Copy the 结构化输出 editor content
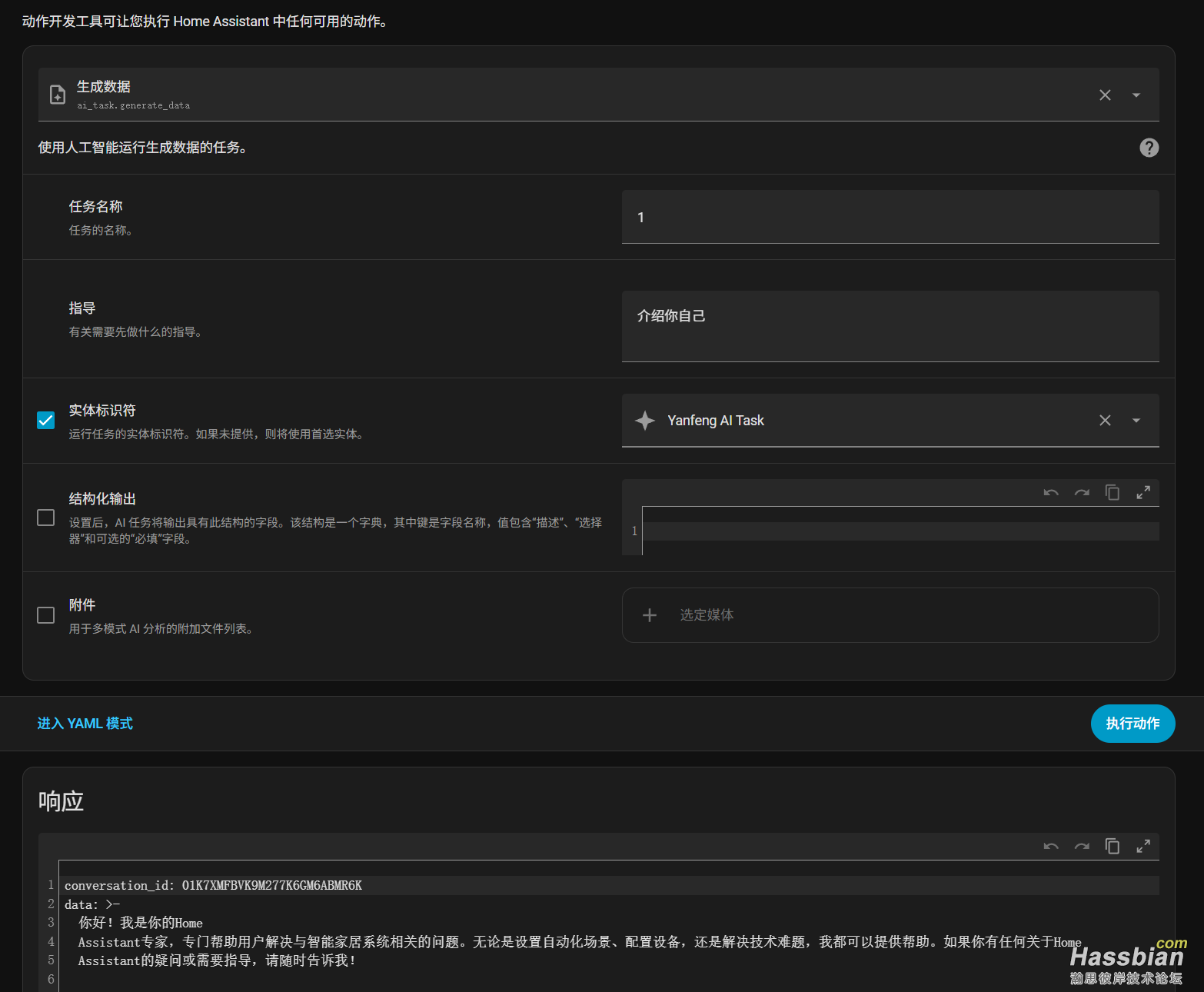The image size is (1204, 992). (x=1113, y=493)
